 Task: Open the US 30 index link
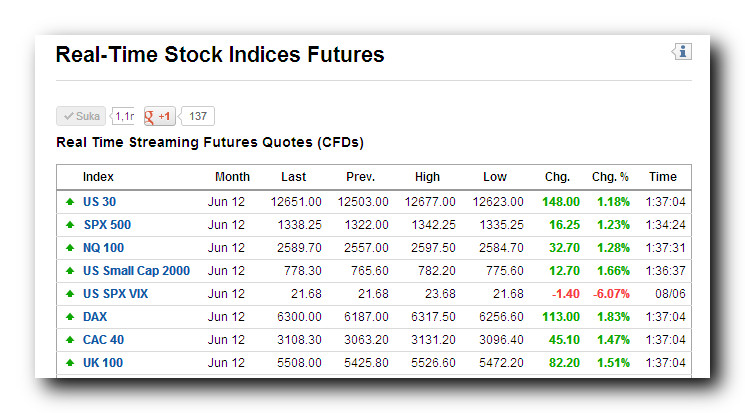99,202
